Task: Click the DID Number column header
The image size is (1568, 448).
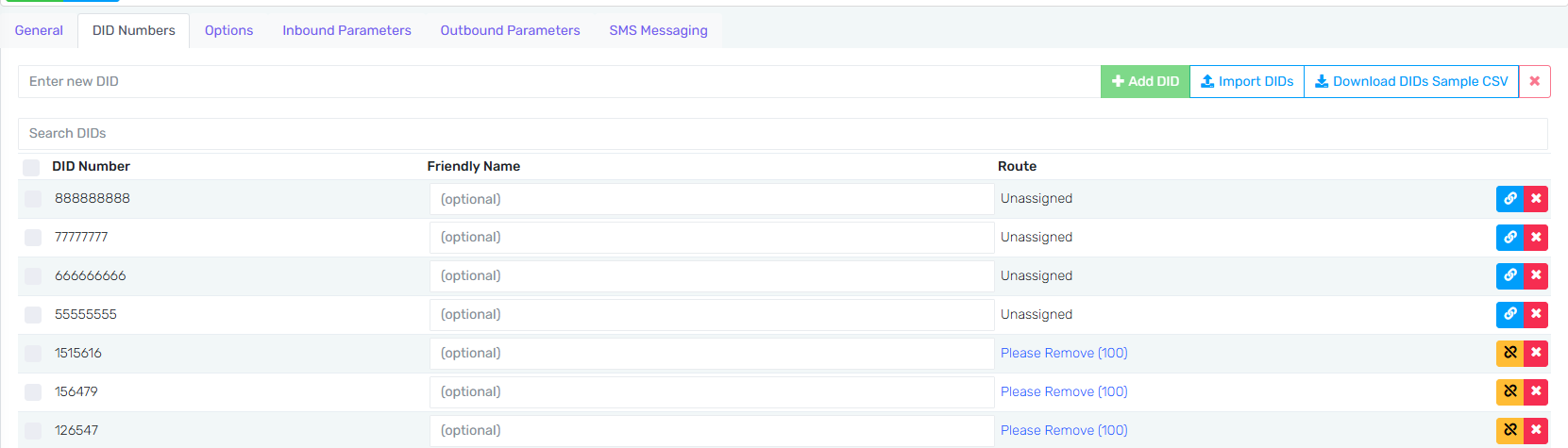Action: 91,166
